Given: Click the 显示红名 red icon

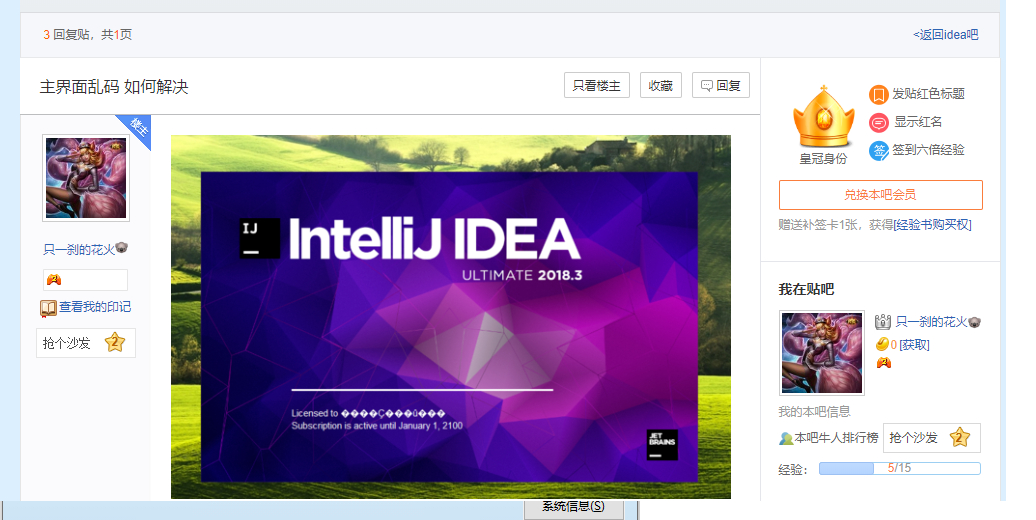Looking at the screenshot, I should point(878,122).
